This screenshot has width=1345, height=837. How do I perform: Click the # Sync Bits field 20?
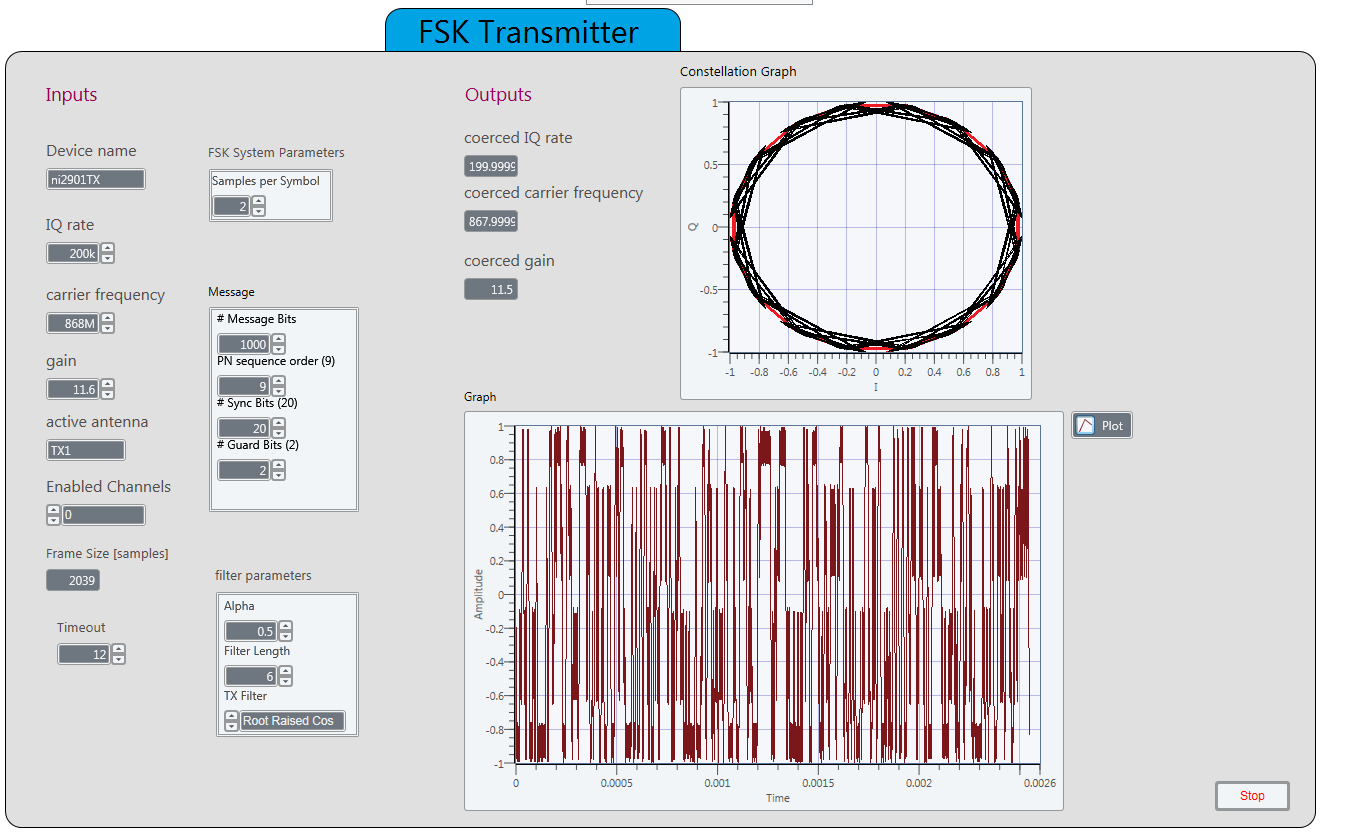tap(243, 428)
